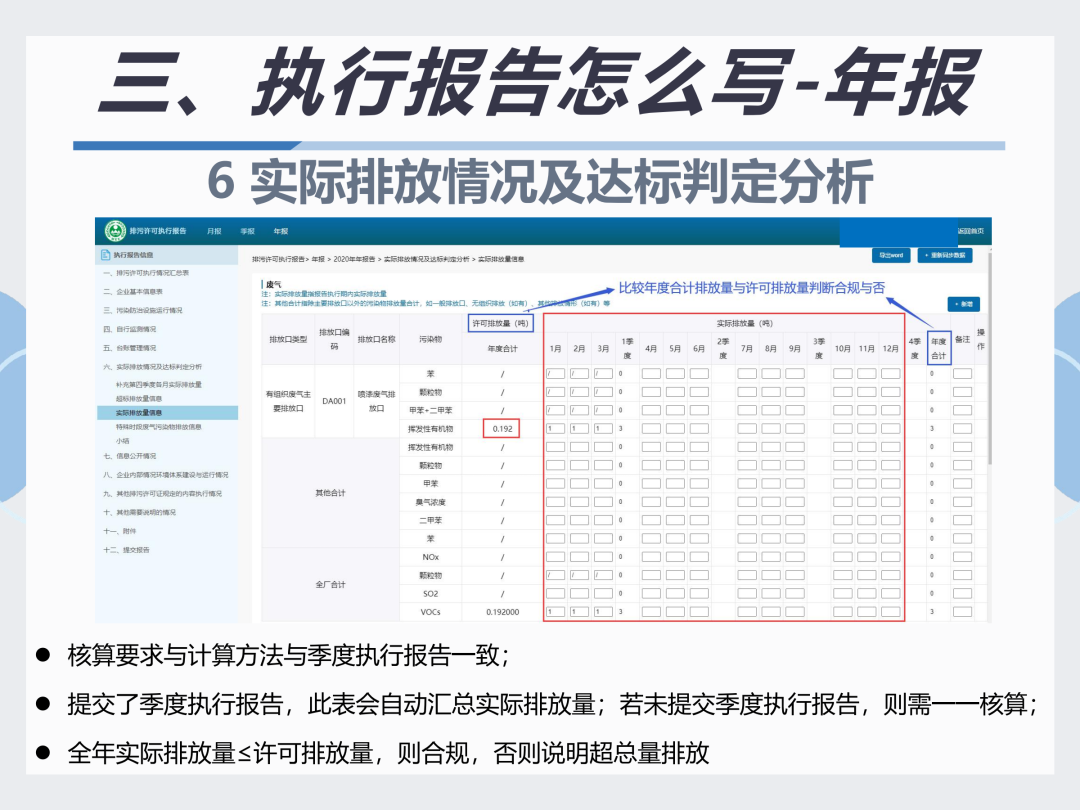Click the document icon beside 执行报告信息

tap(105, 255)
